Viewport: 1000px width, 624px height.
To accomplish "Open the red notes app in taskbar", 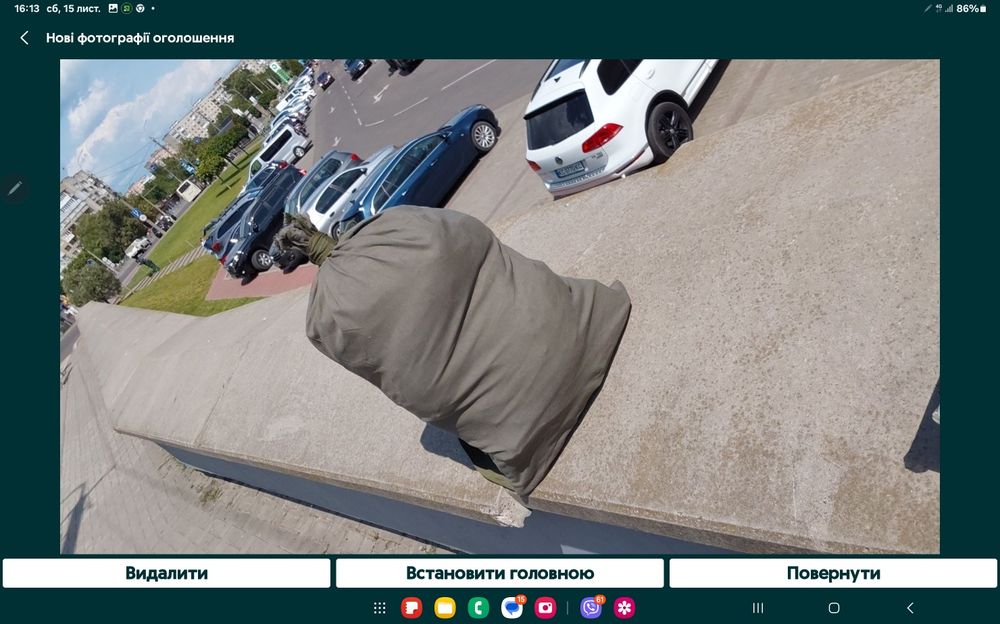I will coord(411,607).
